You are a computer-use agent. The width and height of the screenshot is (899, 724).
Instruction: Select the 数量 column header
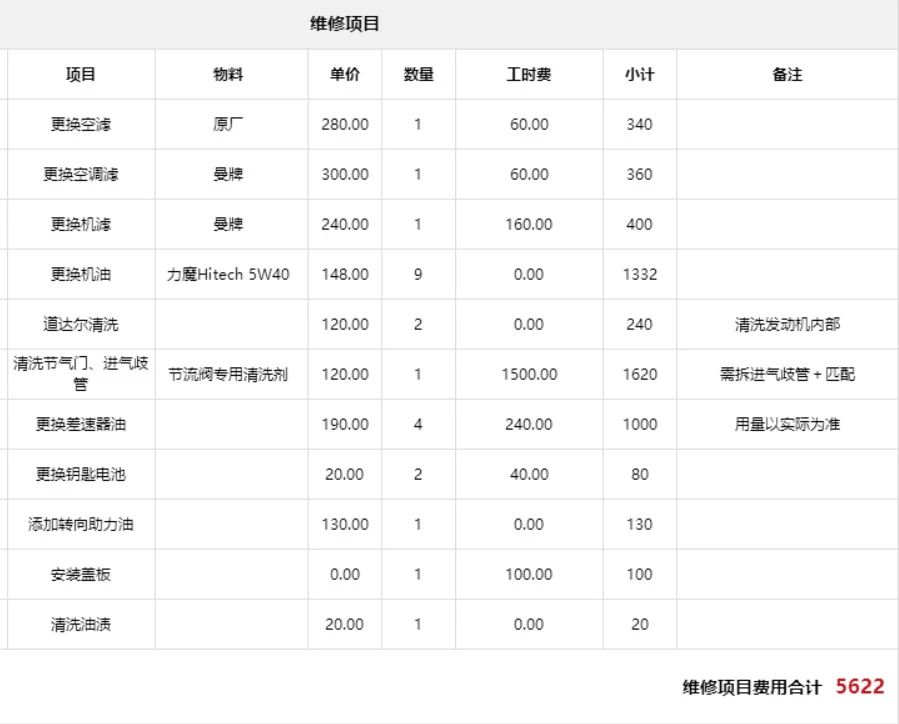[418, 73]
